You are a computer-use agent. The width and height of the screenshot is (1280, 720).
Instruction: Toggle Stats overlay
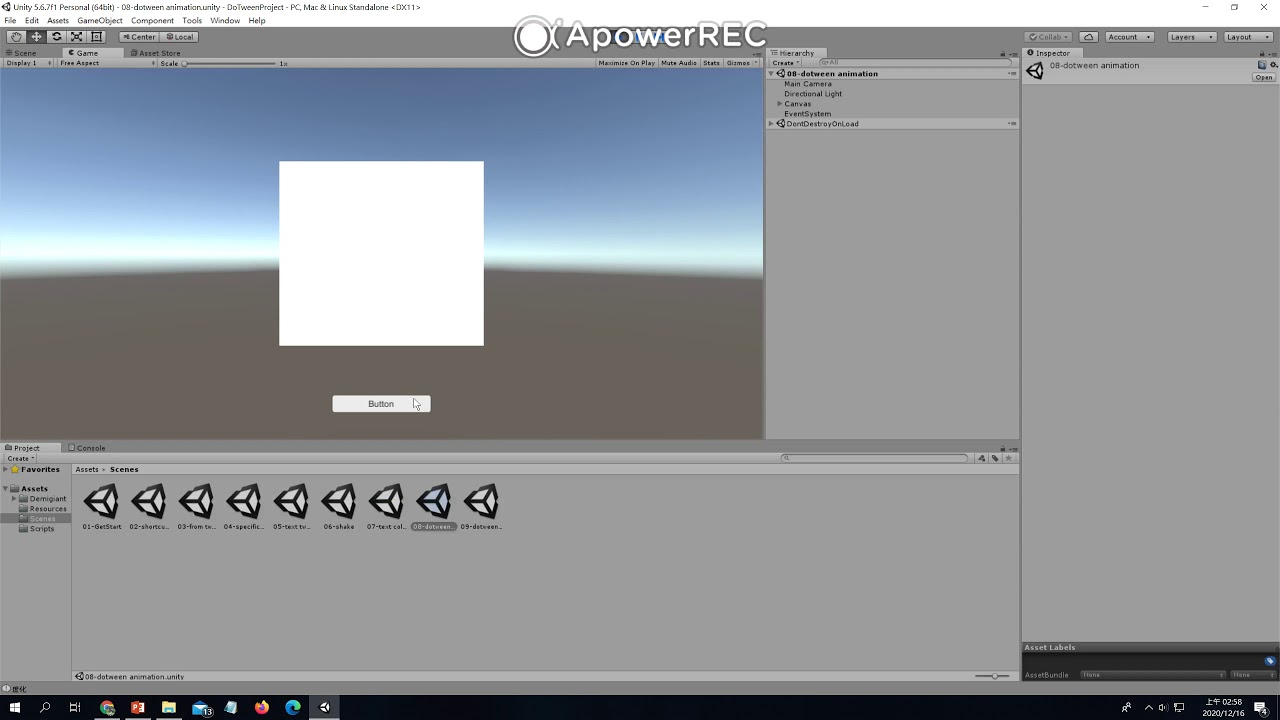711,63
